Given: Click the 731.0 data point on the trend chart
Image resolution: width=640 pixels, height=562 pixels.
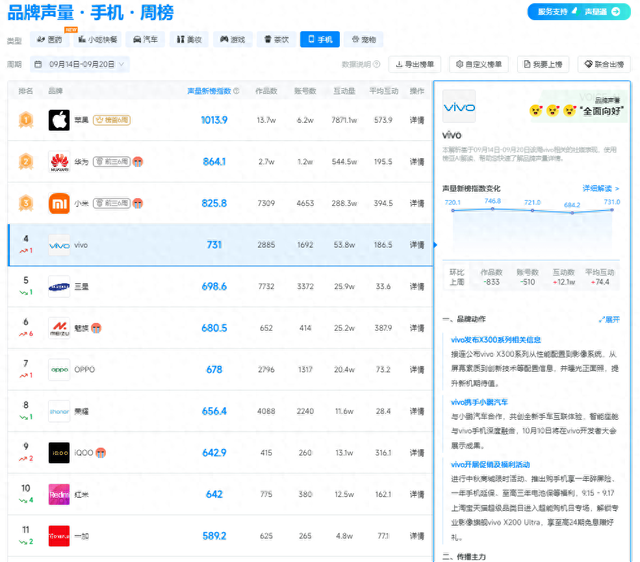Looking at the screenshot, I should tap(612, 210).
